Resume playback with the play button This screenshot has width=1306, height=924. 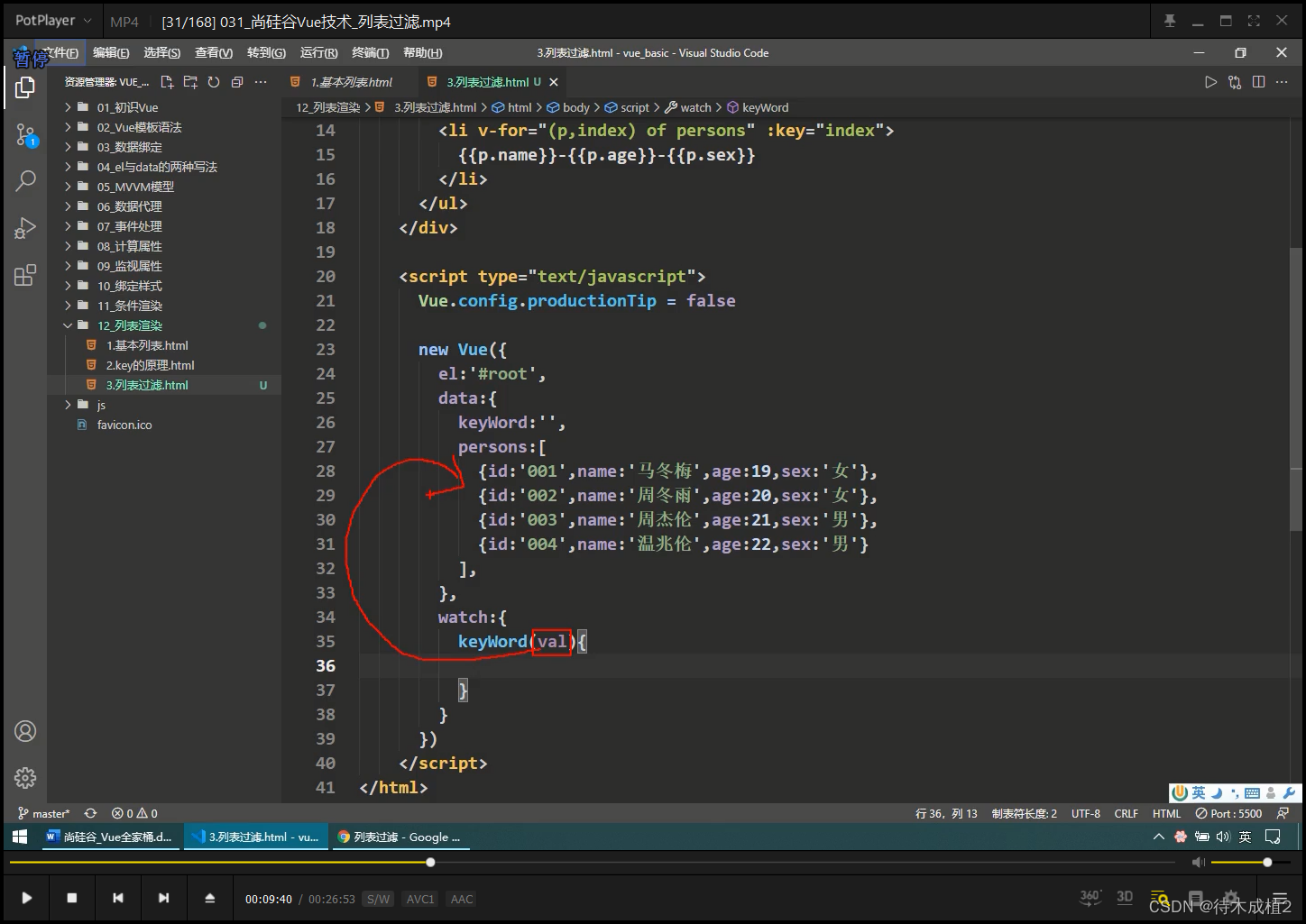pos(26,898)
